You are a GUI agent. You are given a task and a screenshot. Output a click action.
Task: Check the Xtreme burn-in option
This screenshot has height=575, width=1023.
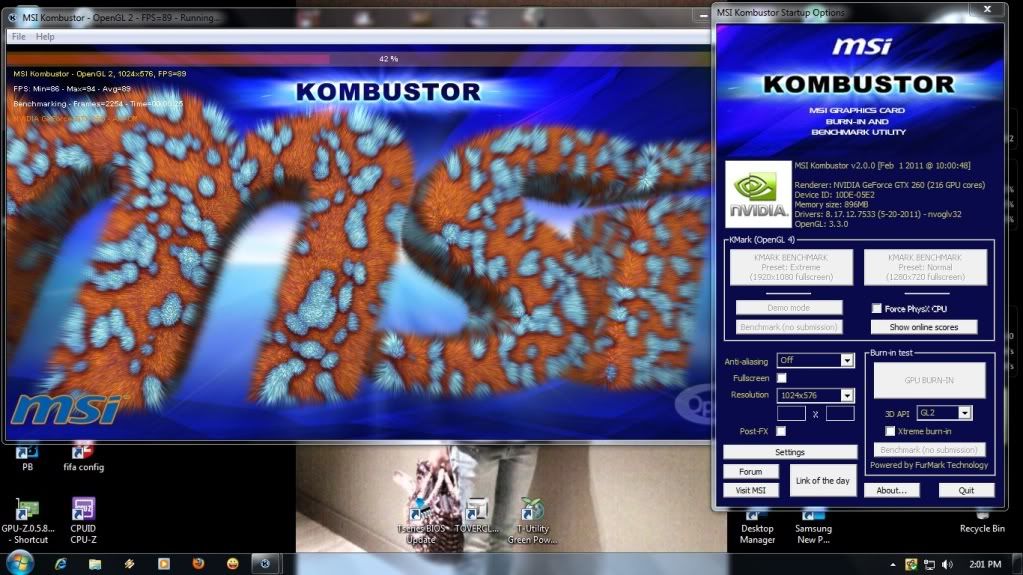[890, 431]
